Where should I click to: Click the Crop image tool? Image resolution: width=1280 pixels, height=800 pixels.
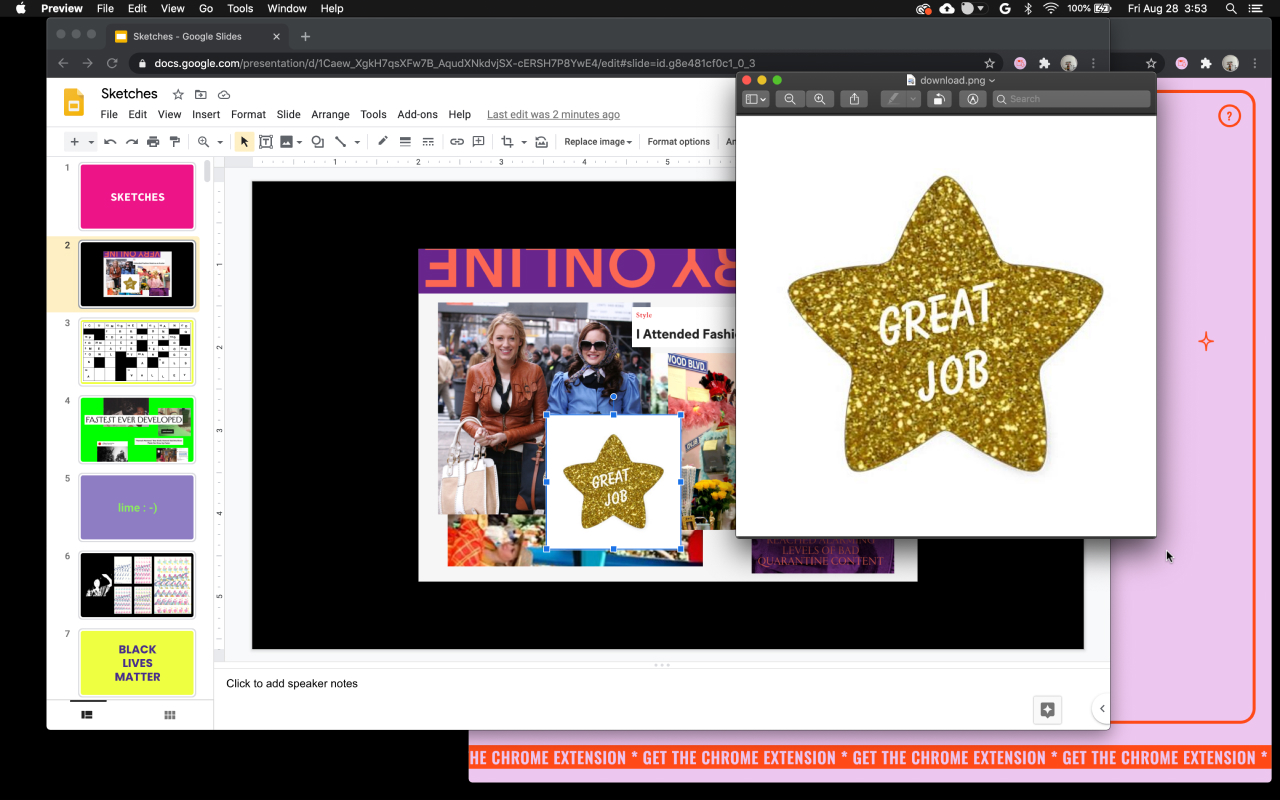tap(507, 142)
